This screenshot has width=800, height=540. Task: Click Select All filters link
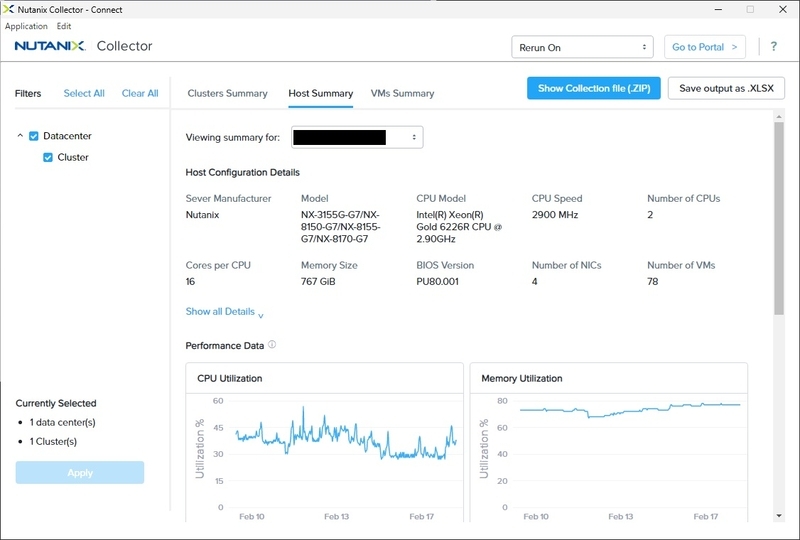pos(84,93)
